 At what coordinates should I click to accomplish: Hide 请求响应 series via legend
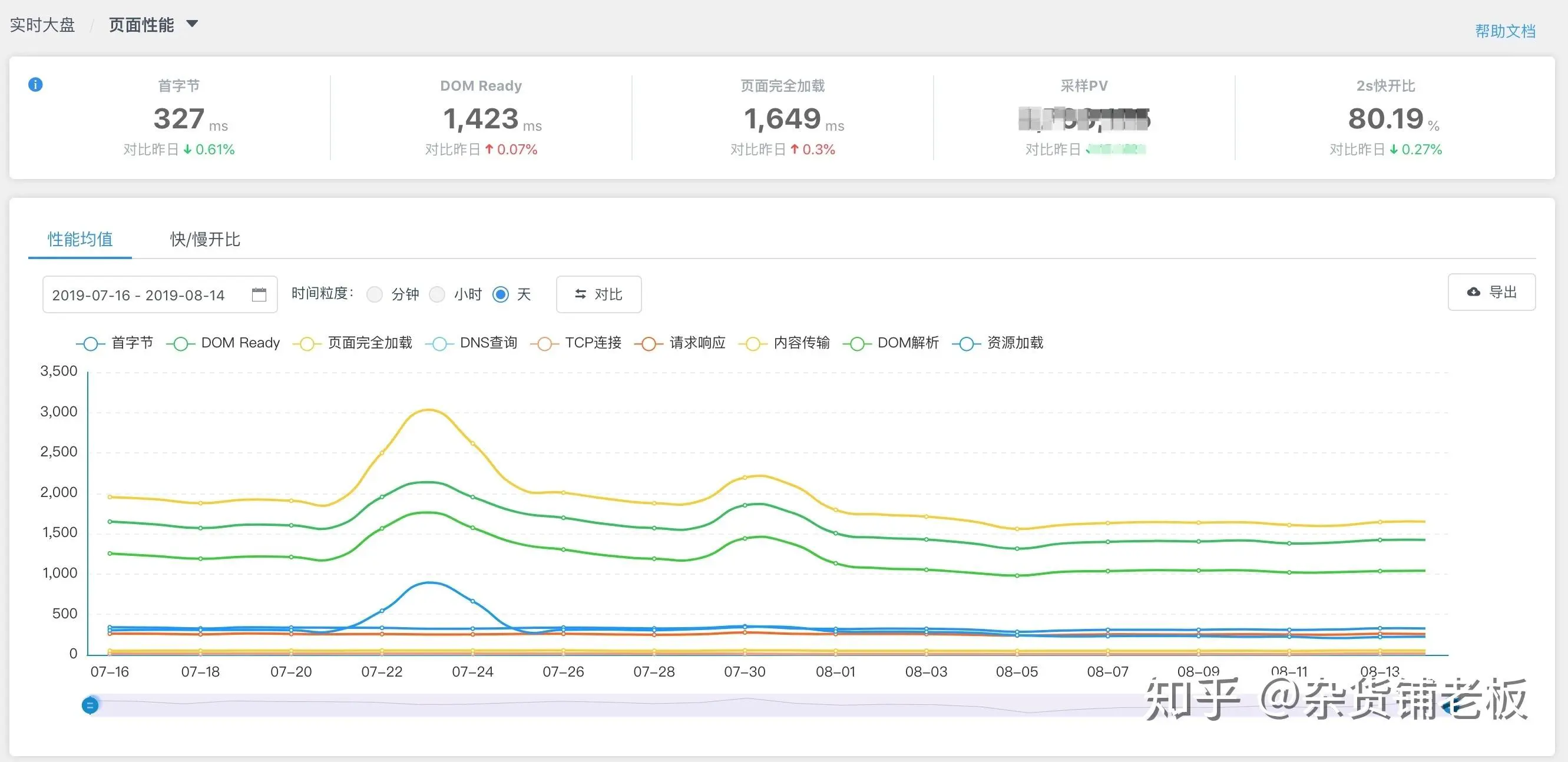[649, 344]
